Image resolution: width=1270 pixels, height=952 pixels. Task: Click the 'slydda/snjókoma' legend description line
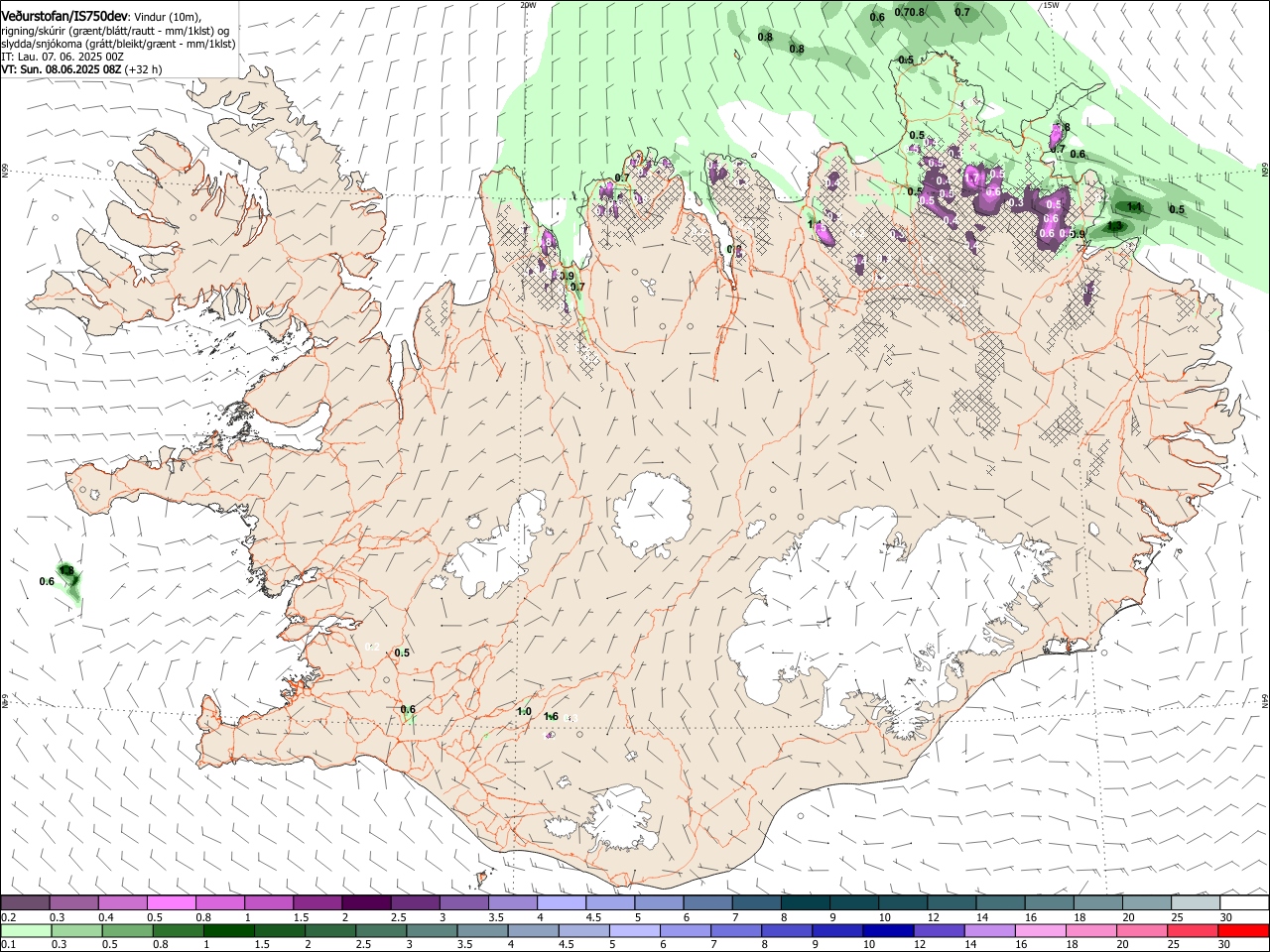pyautogui.click(x=118, y=44)
